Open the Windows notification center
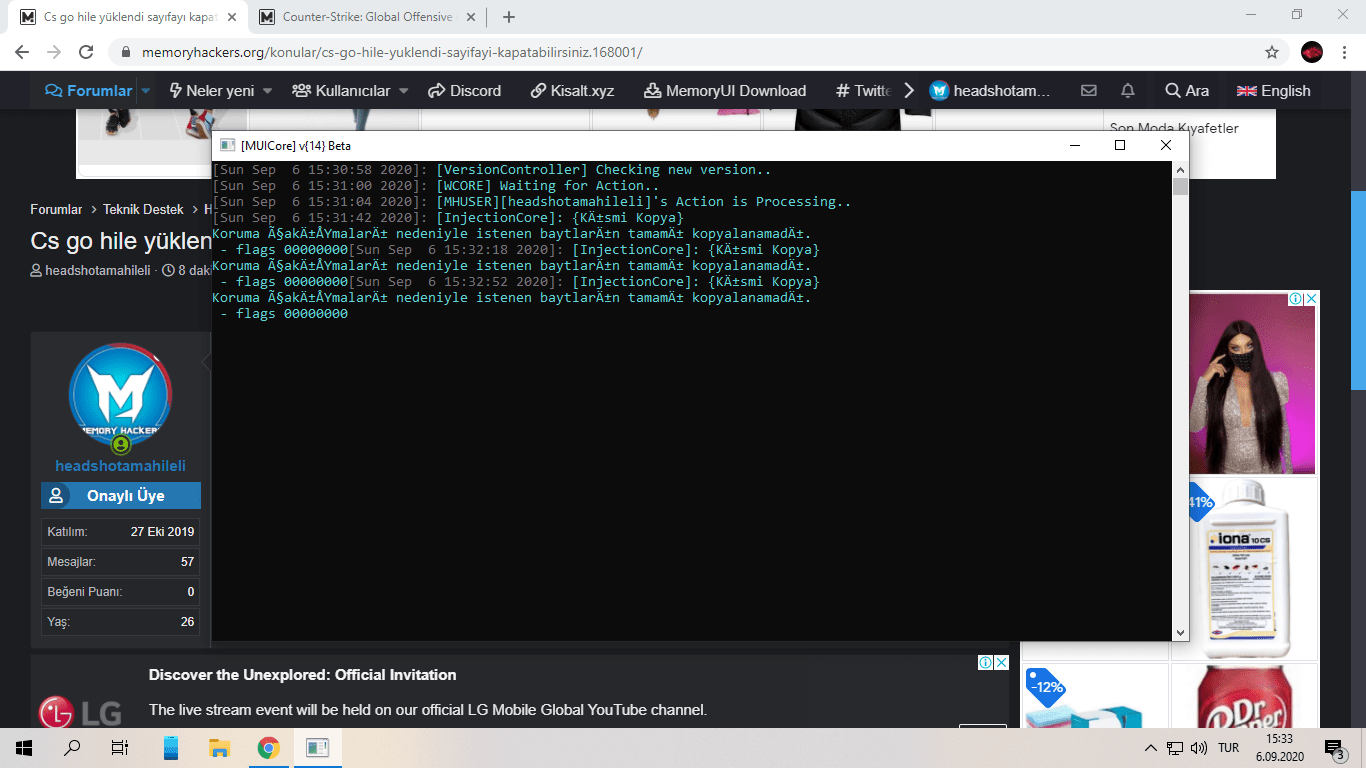The width and height of the screenshot is (1366, 768). point(1334,748)
